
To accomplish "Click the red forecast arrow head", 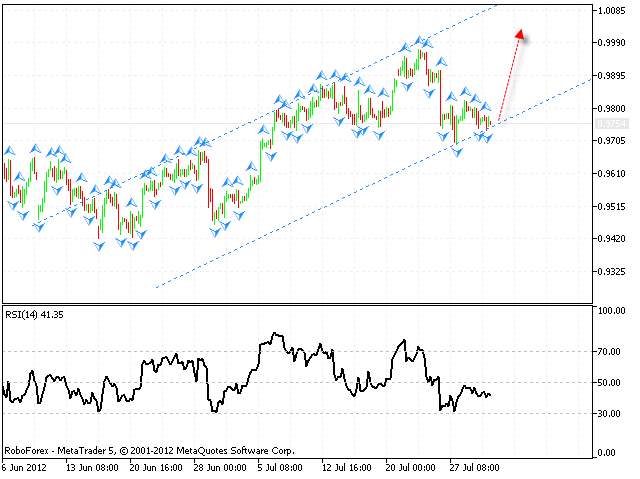I will point(520,34).
